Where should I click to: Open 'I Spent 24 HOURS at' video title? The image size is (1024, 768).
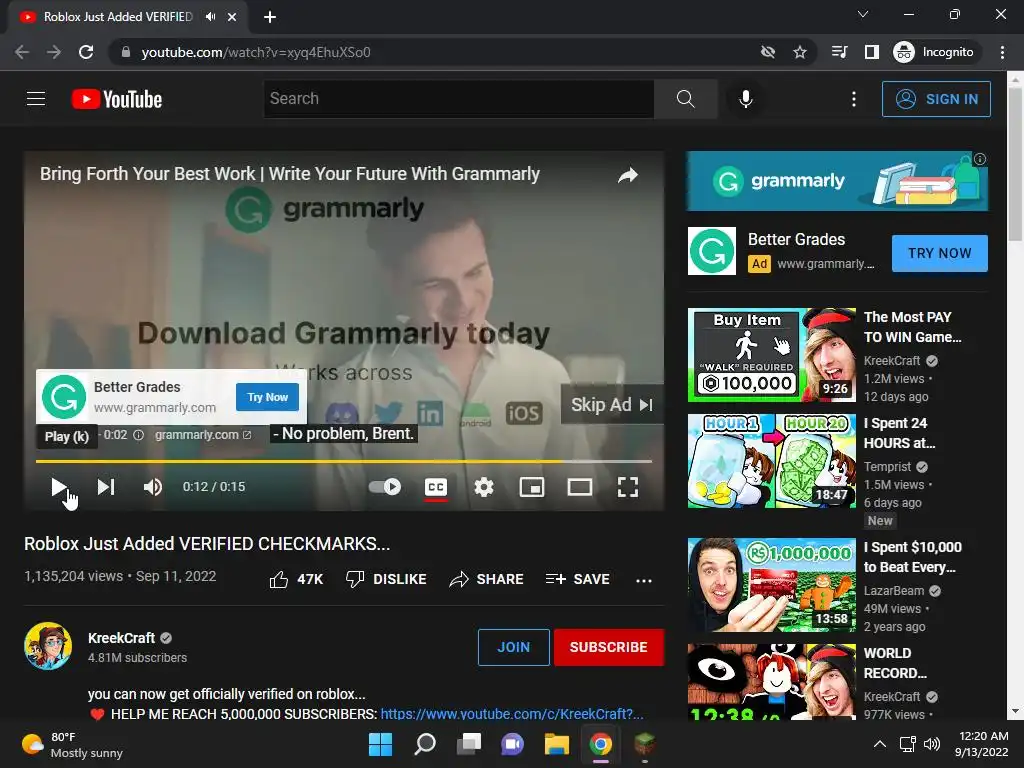point(899,433)
